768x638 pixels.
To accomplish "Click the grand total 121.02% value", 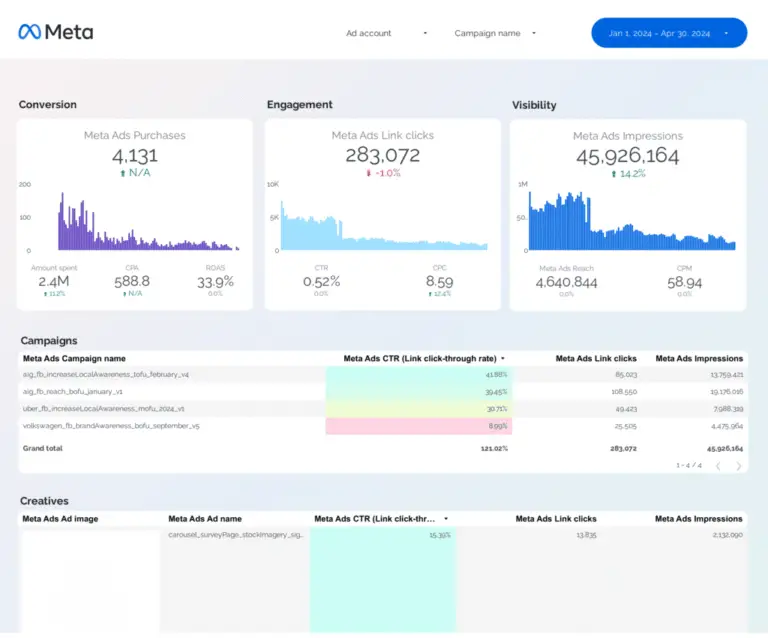I will (x=494, y=449).
